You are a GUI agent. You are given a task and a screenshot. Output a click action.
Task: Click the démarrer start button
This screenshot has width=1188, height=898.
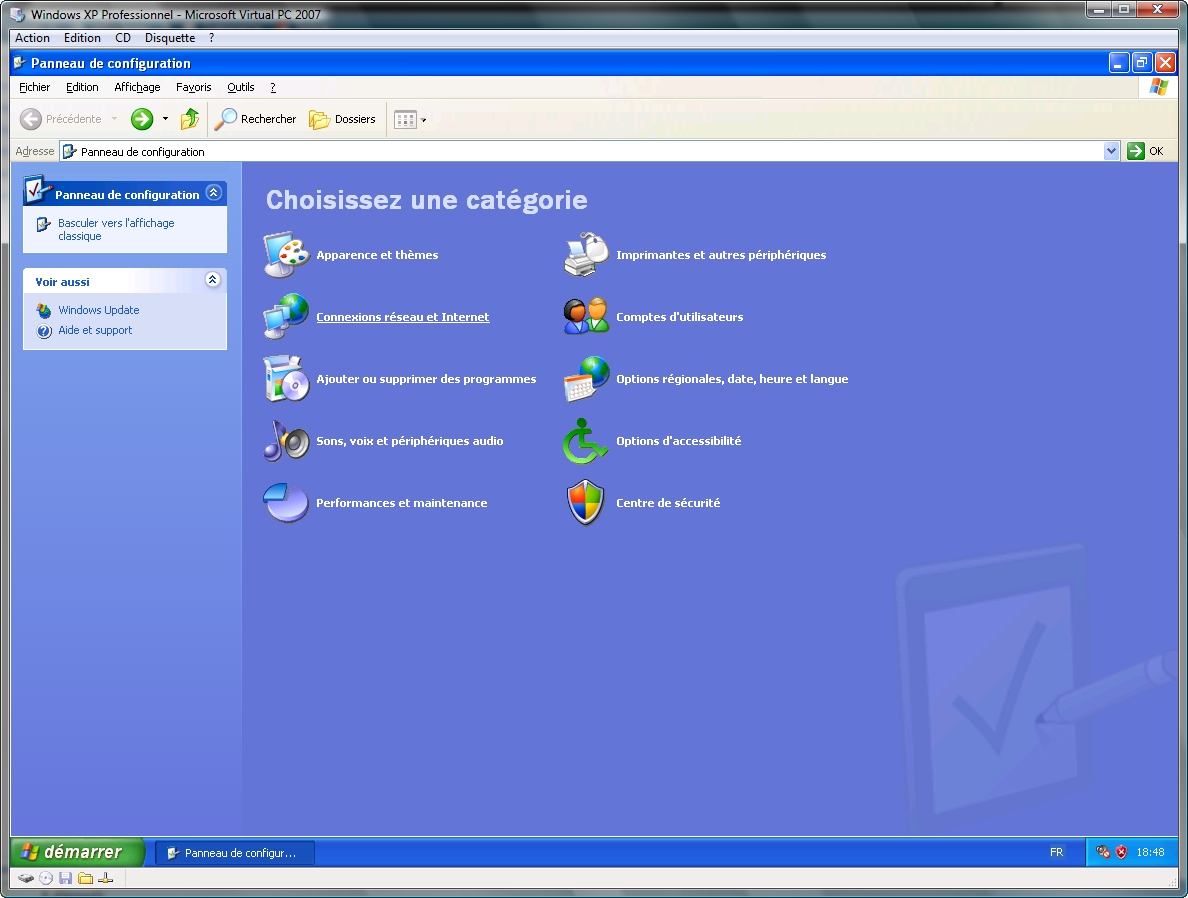tap(77, 853)
